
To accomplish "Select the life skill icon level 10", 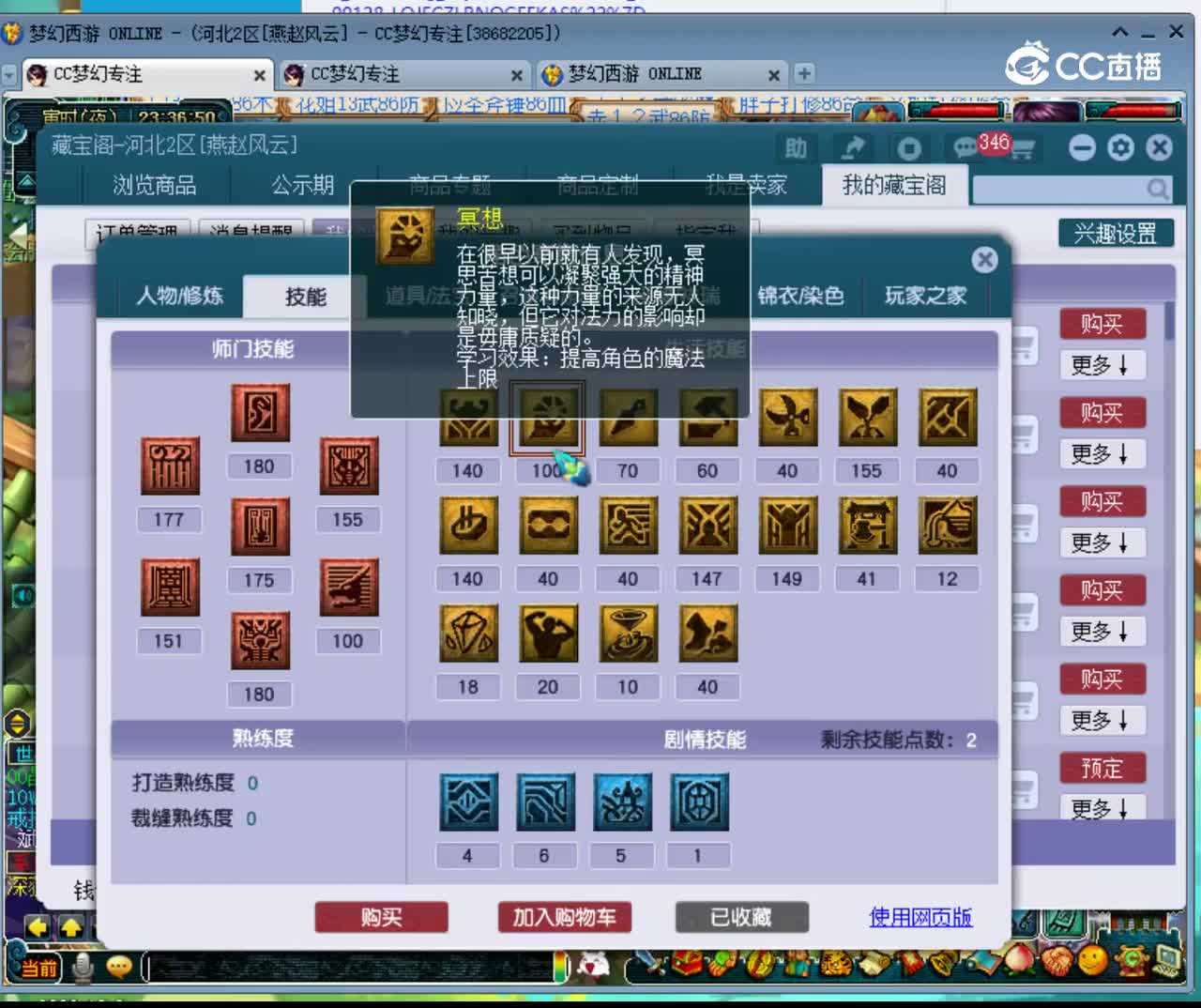I will pos(627,634).
